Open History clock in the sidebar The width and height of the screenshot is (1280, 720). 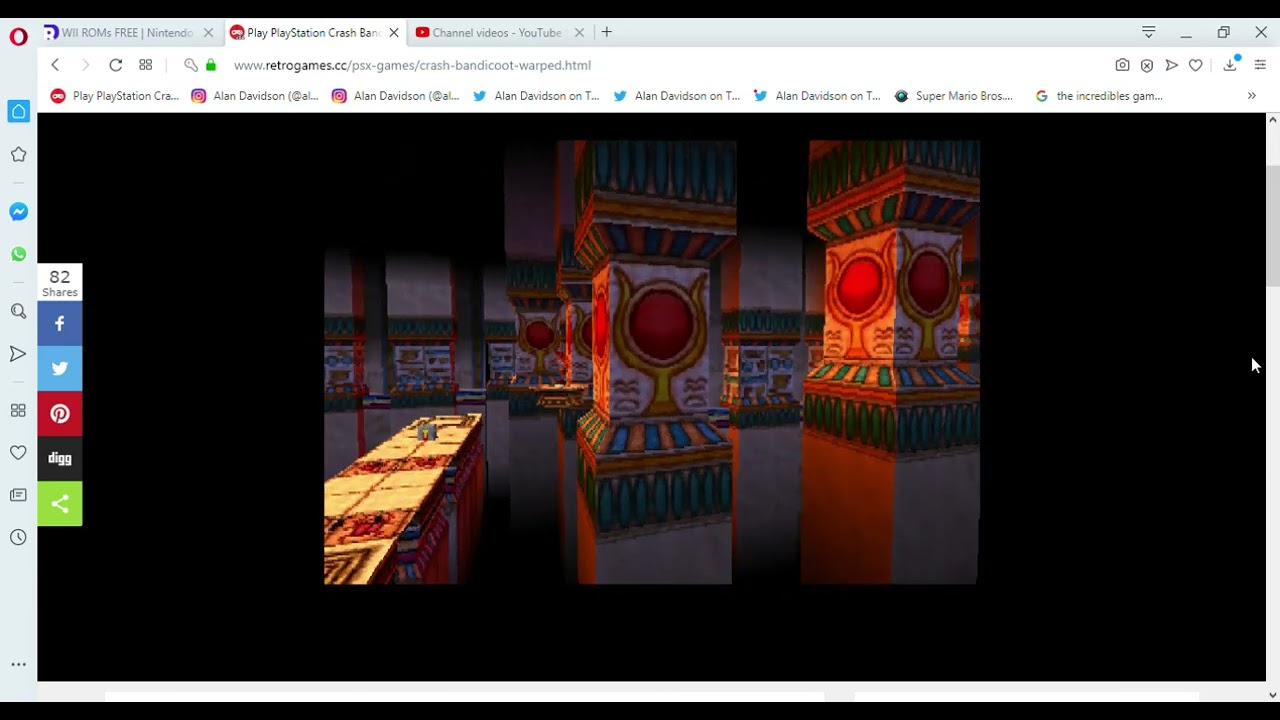[x=18, y=537]
